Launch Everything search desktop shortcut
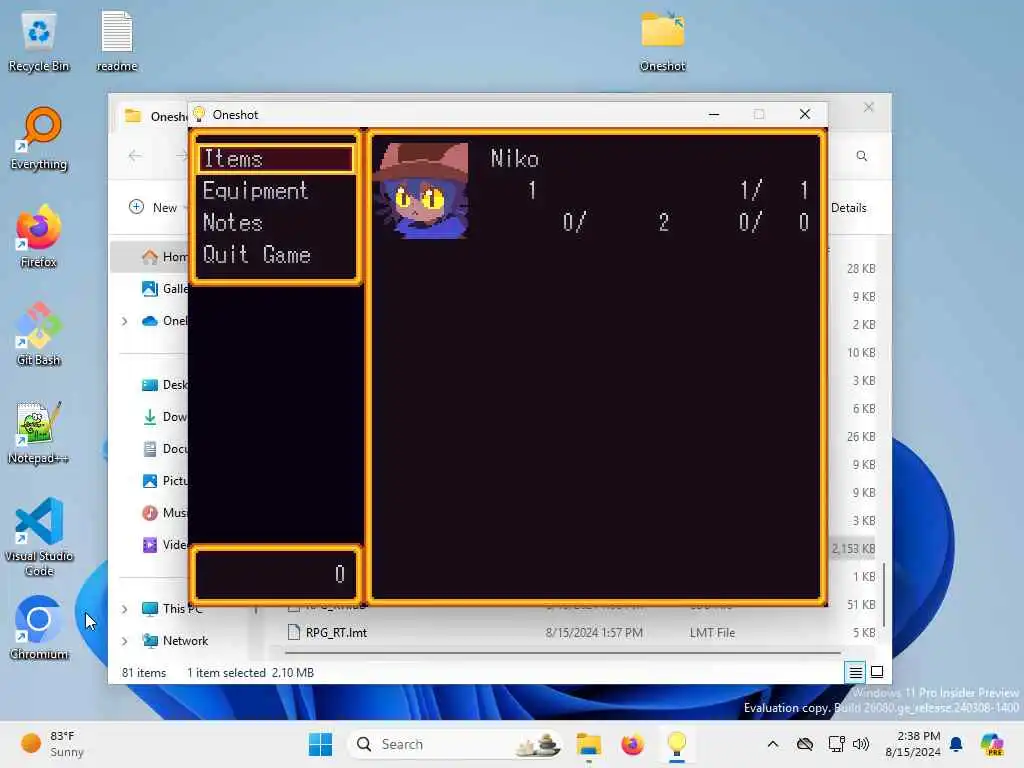The height and width of the screenshot is (768, 1024). tap(39, 140)
